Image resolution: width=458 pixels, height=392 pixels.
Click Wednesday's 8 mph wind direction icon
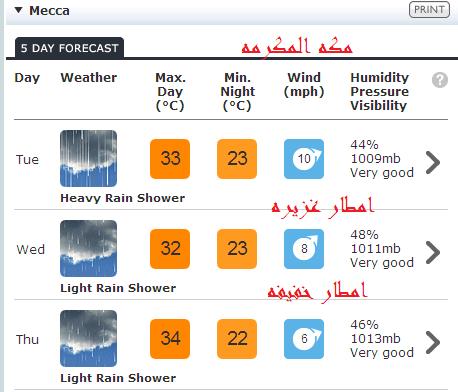304,249
